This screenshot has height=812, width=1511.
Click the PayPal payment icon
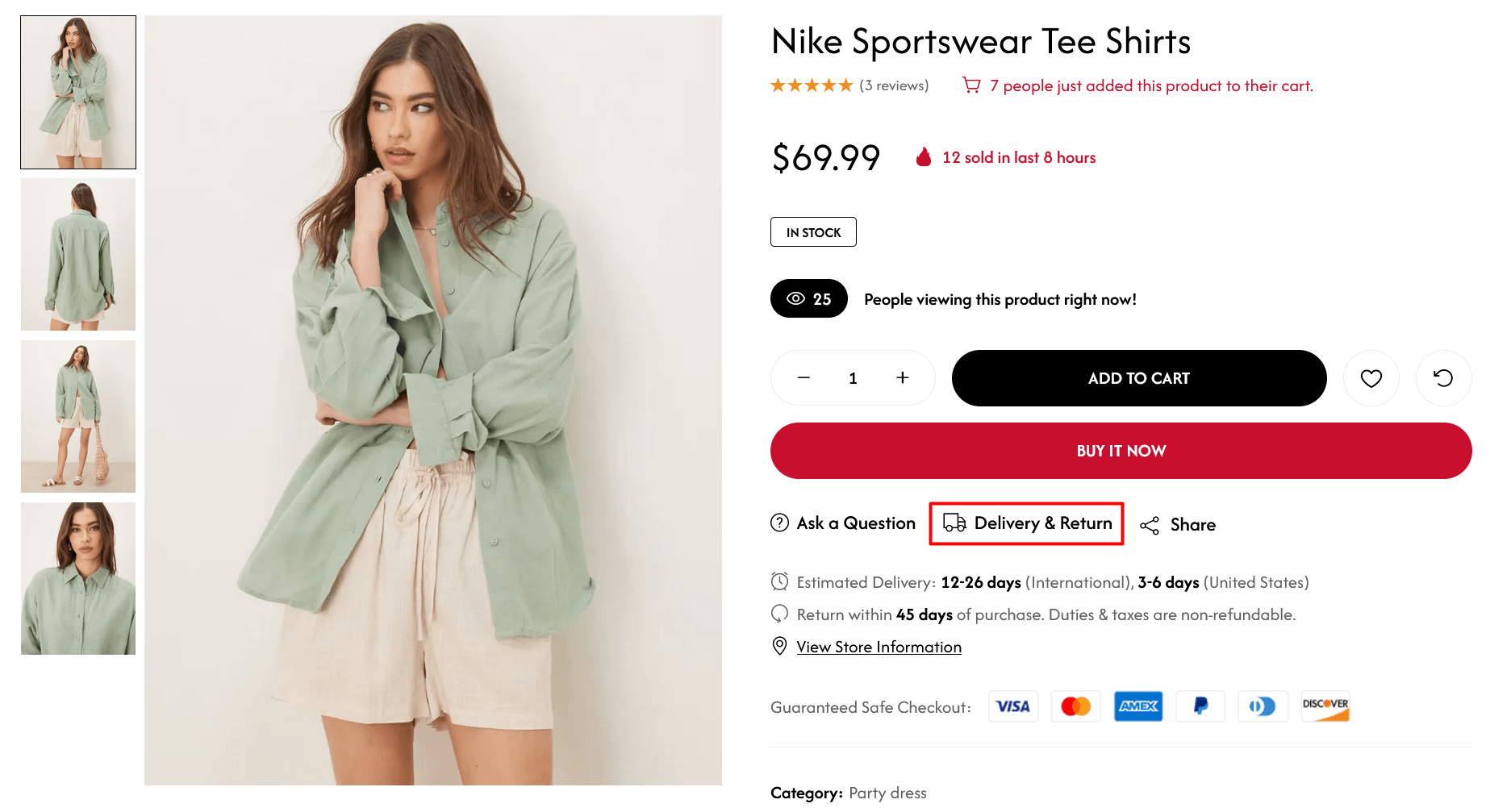pyautogui.click(x=1200, y=707)
